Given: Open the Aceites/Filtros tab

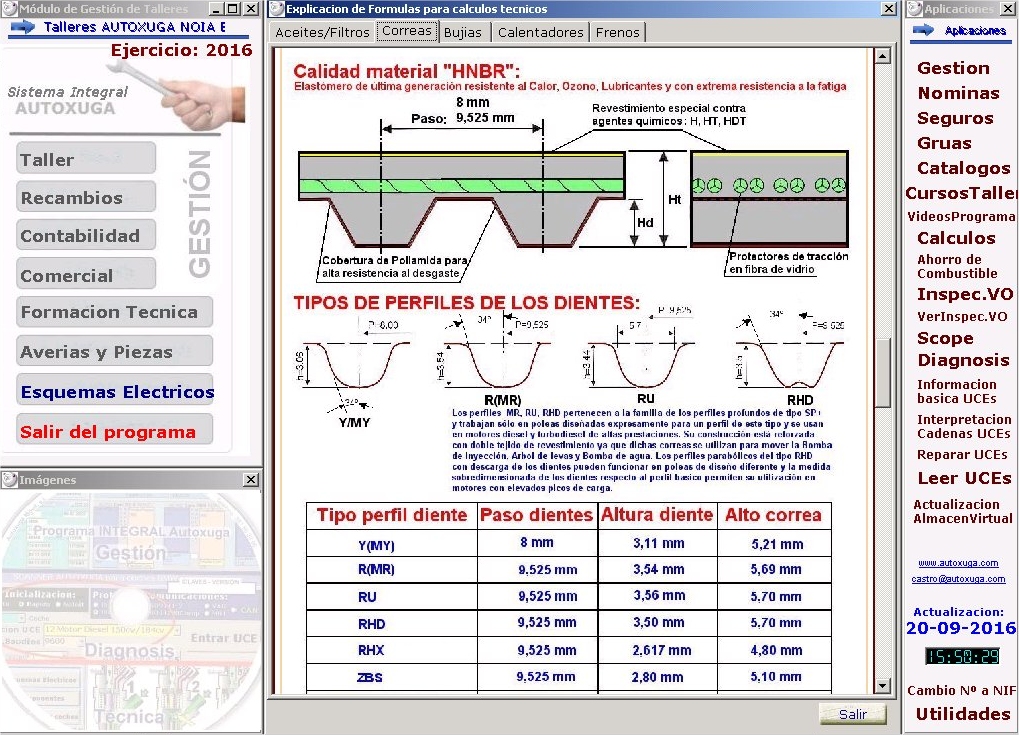Looking at the screenshot, I should point(322,32).
